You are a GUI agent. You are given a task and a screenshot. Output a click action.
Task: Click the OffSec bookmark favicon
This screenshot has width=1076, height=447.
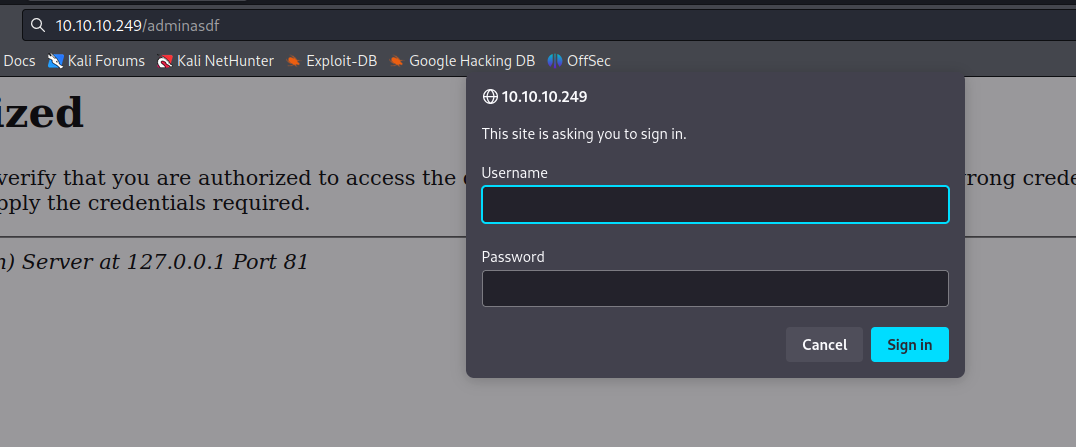click(555, 61)
